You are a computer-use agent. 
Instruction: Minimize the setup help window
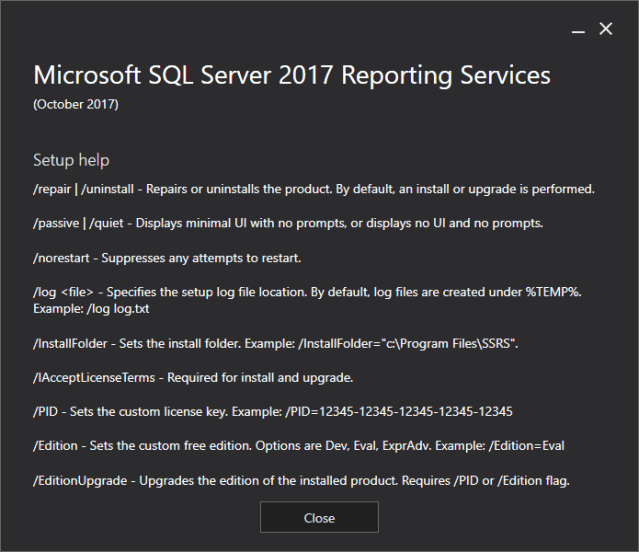tap(578, 31)
